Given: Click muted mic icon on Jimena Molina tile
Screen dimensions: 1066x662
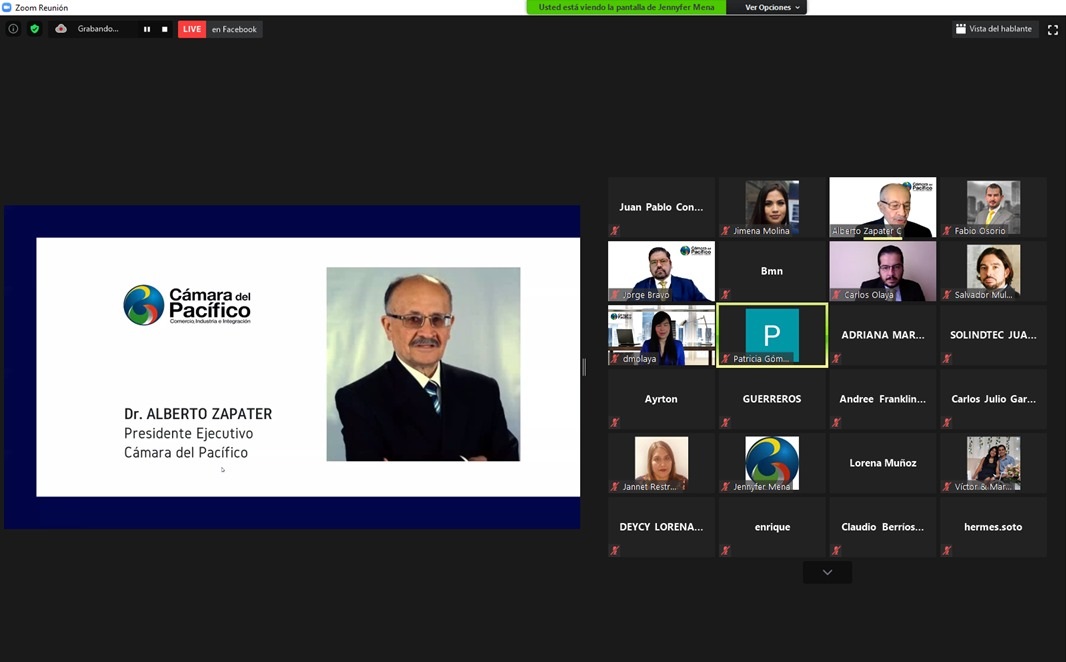Looking at the screenshot, I should (725, 230).
